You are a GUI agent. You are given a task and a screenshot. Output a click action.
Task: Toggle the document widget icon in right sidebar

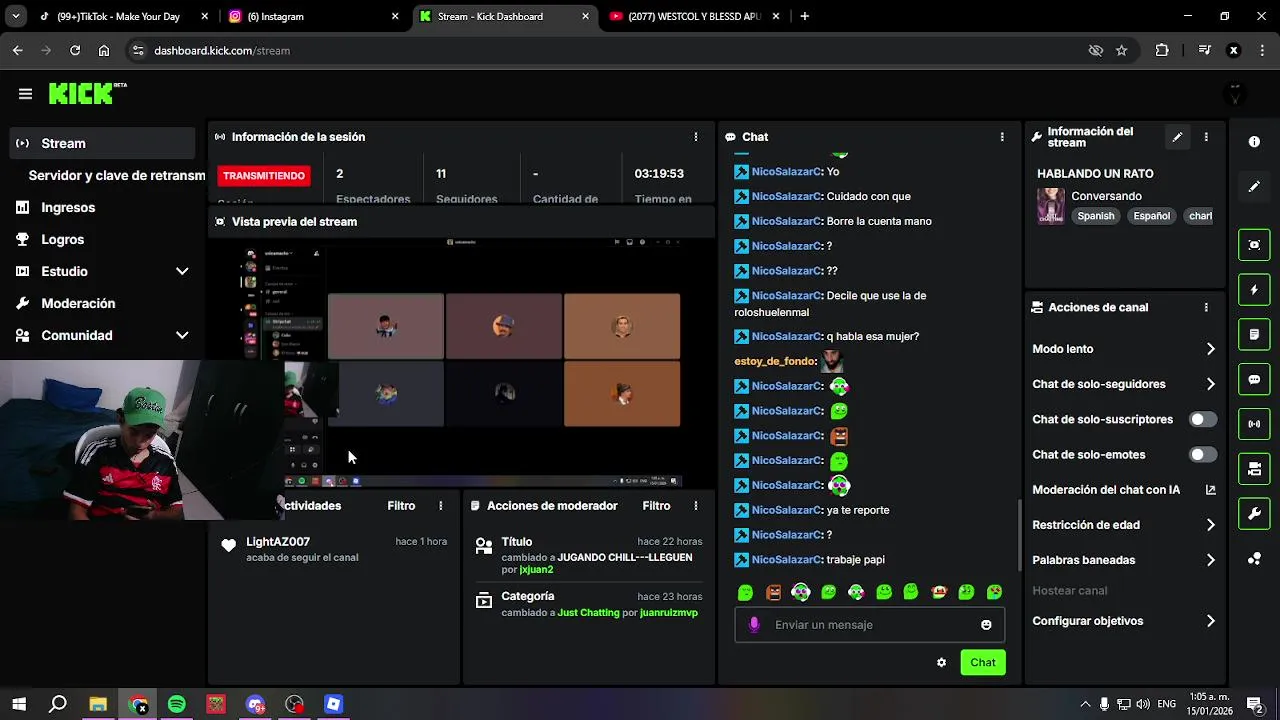coord(1254,334)
